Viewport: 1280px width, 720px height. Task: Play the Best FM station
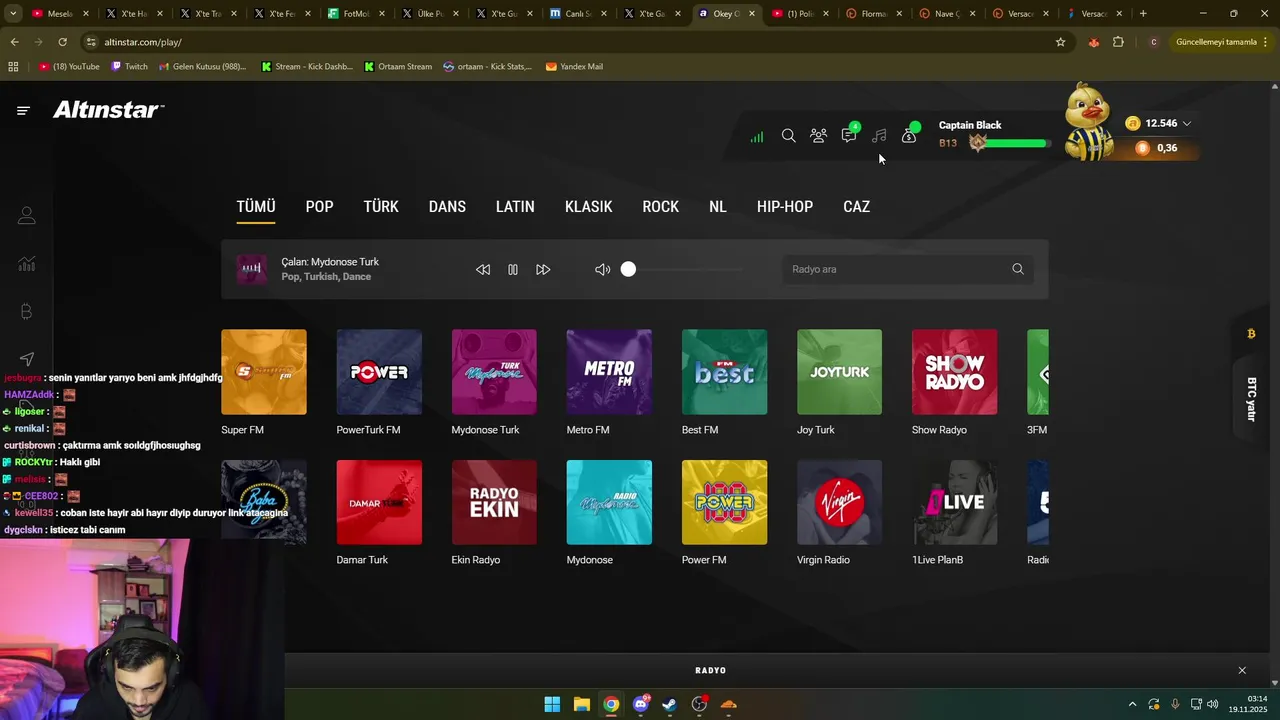tap(724, 372)
